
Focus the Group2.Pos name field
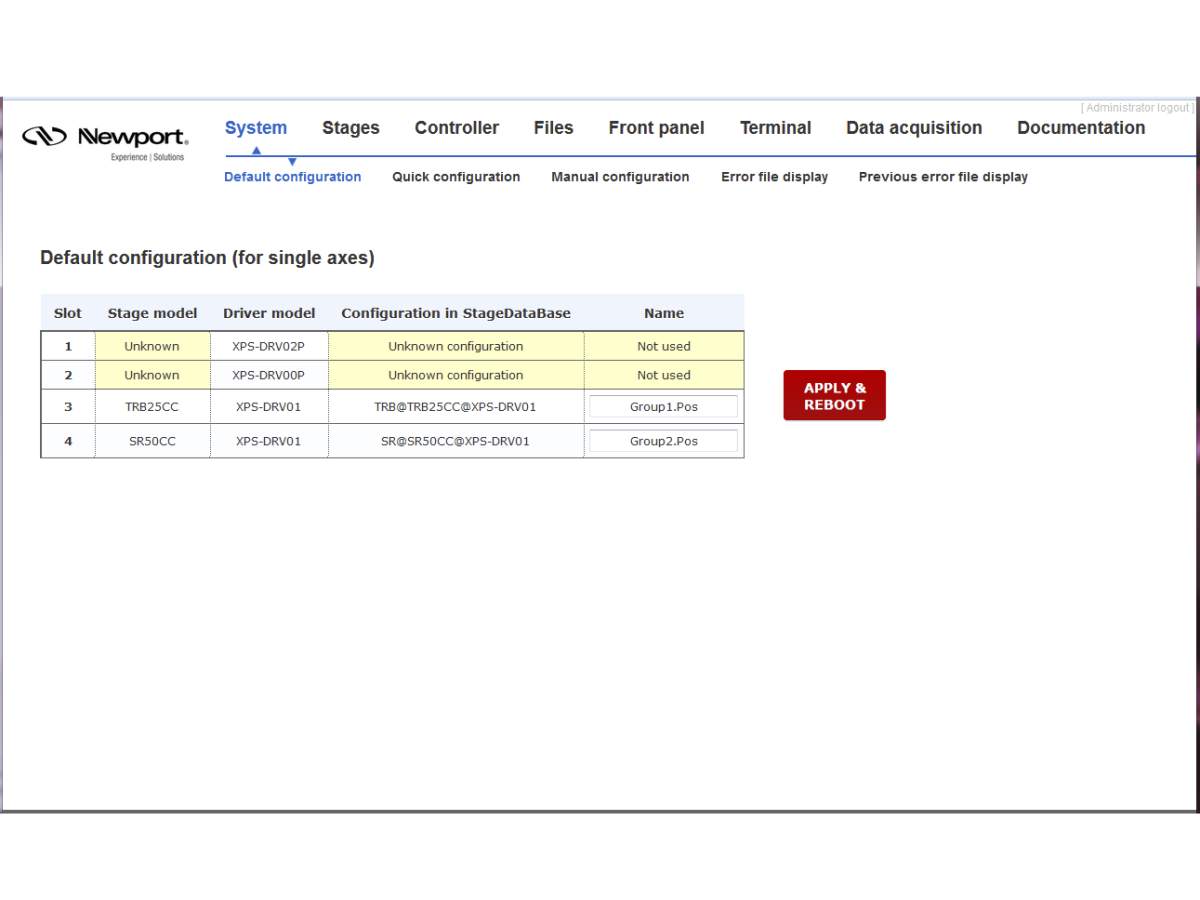click(663, 441)
